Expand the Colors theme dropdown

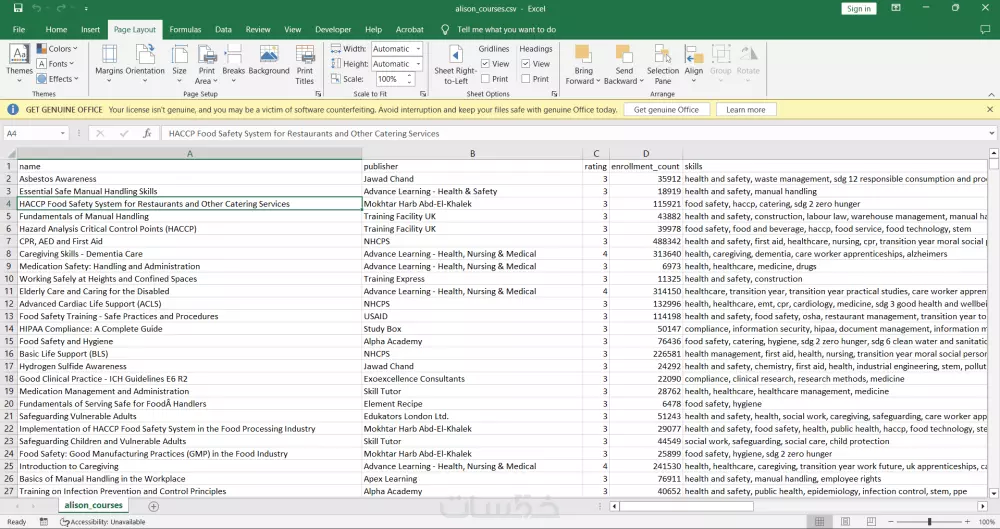point(59,49)
